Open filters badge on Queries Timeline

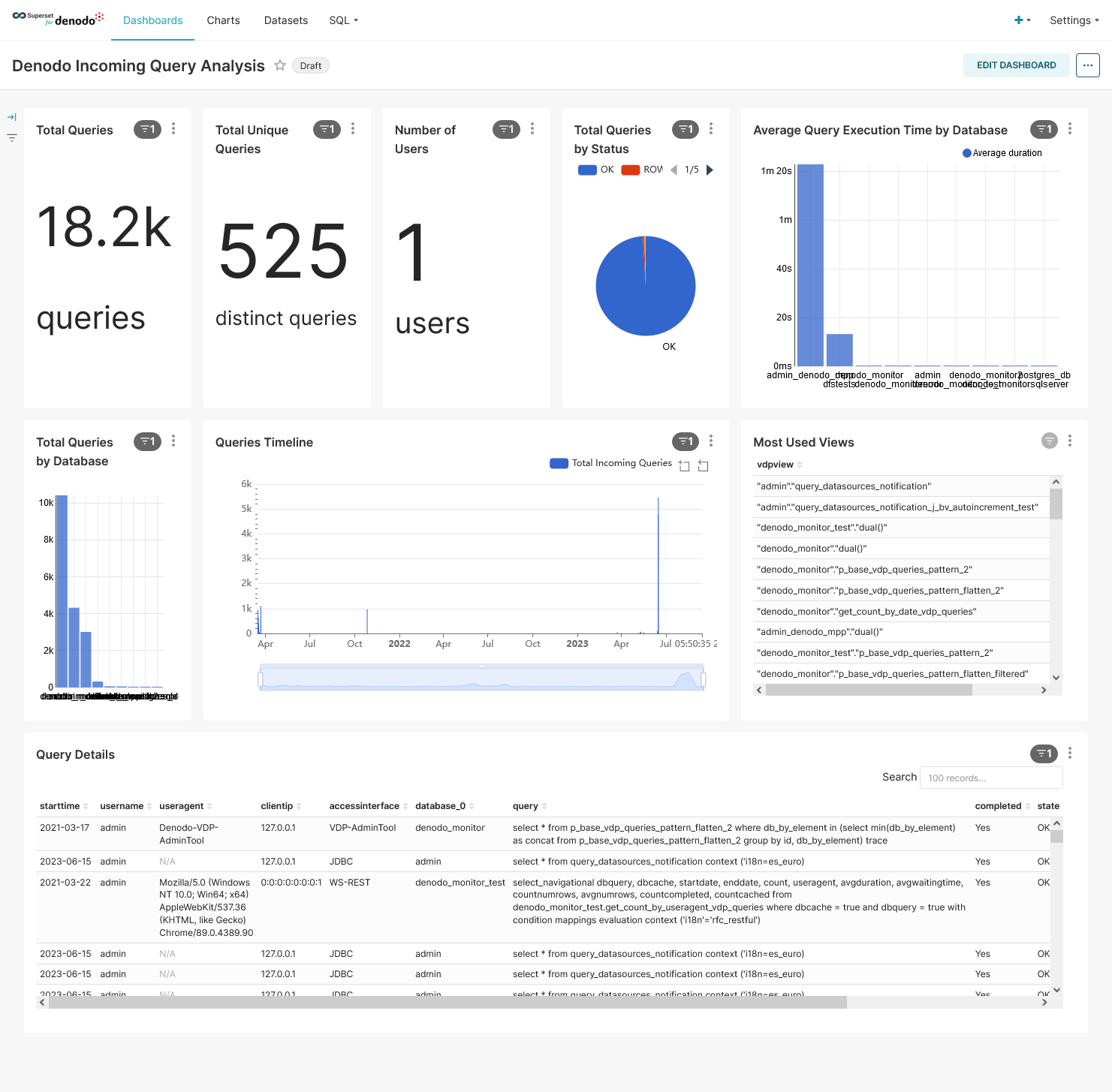tap(685, 441)
